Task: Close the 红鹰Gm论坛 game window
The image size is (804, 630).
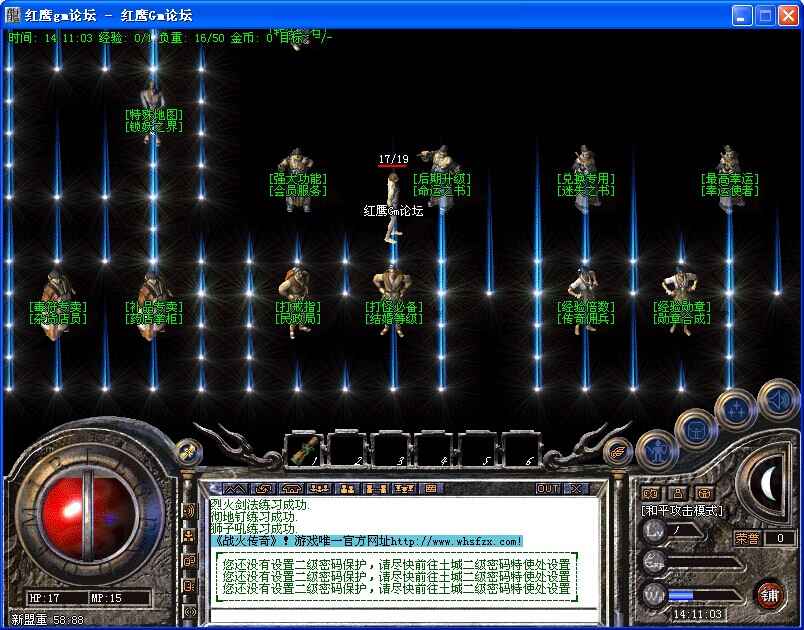Action: [x=789, y=16]
